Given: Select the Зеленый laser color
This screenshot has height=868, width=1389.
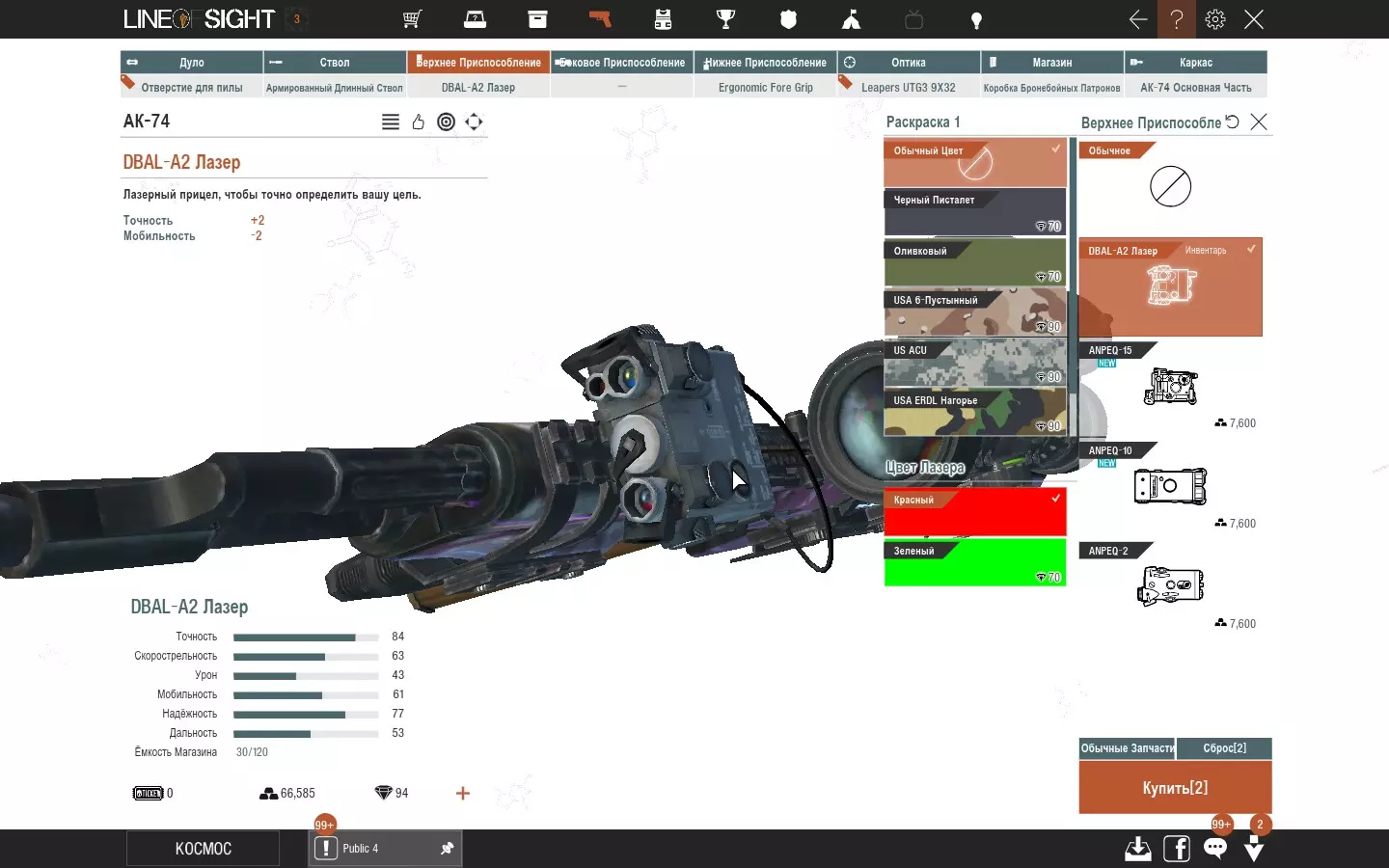Looking at the screenshot, I should [975, 562].
